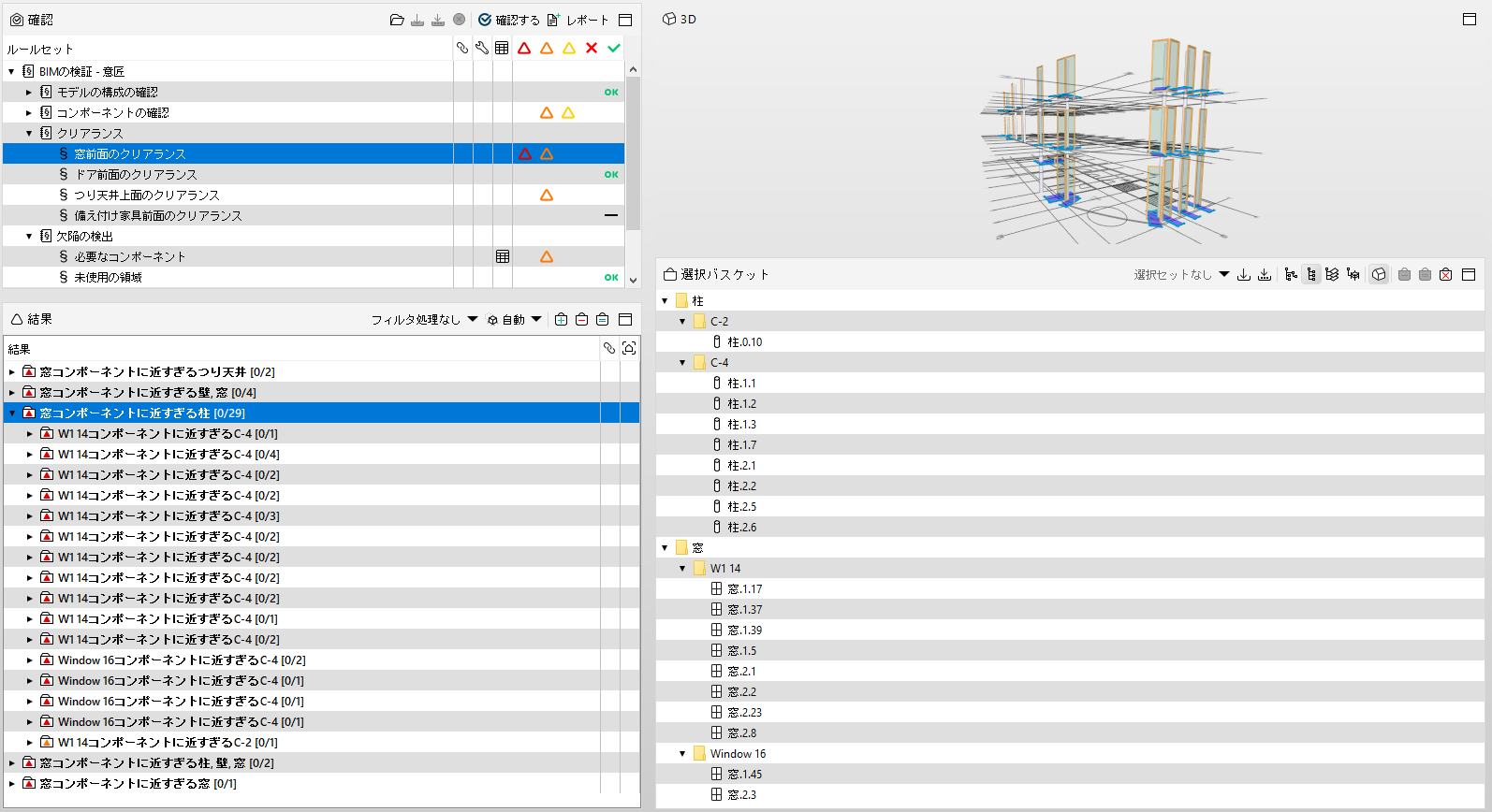Click the add to basket (green plus) icon
The image size is (1492, 812).
tap(561, 319)
